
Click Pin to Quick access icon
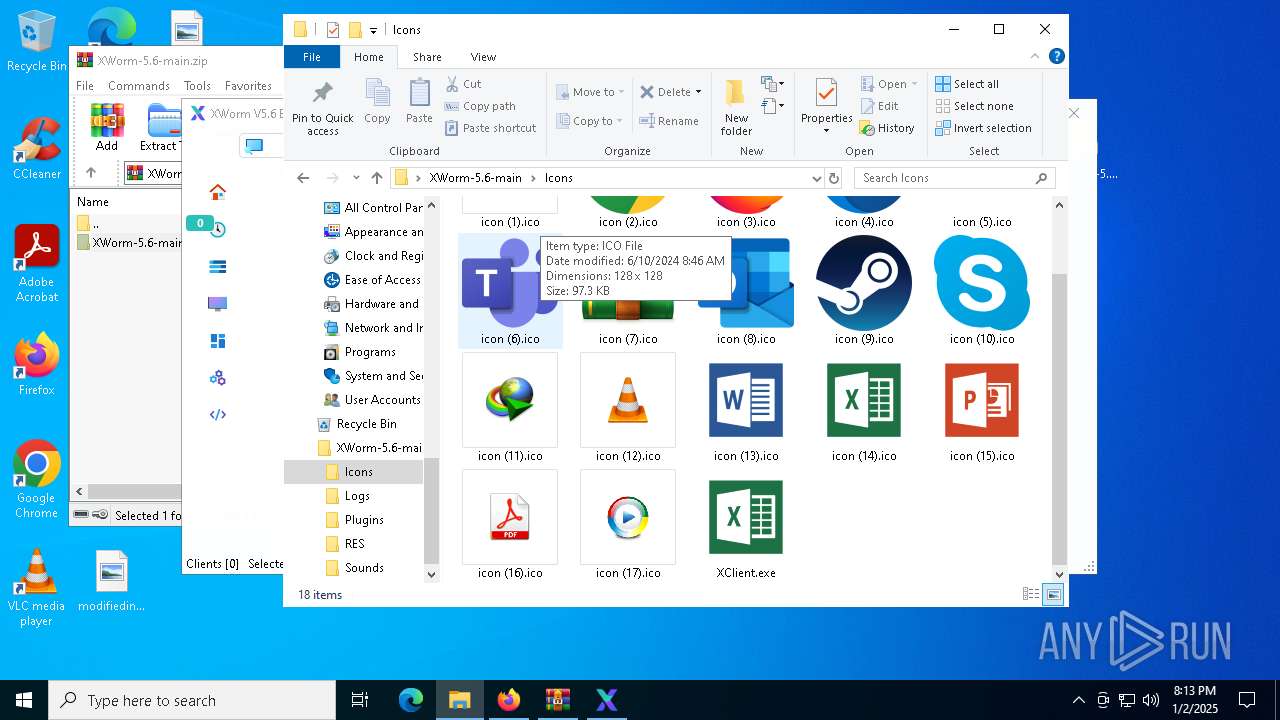tap(323, 108)
